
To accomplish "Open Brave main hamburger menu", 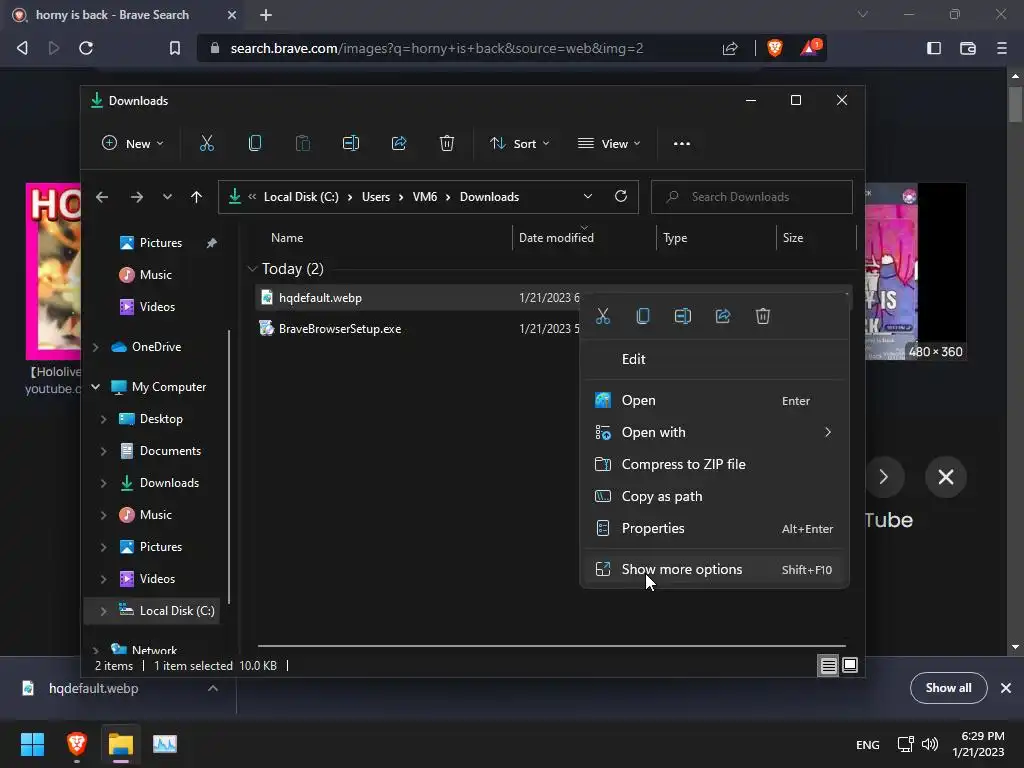I will click(1002, 48).
